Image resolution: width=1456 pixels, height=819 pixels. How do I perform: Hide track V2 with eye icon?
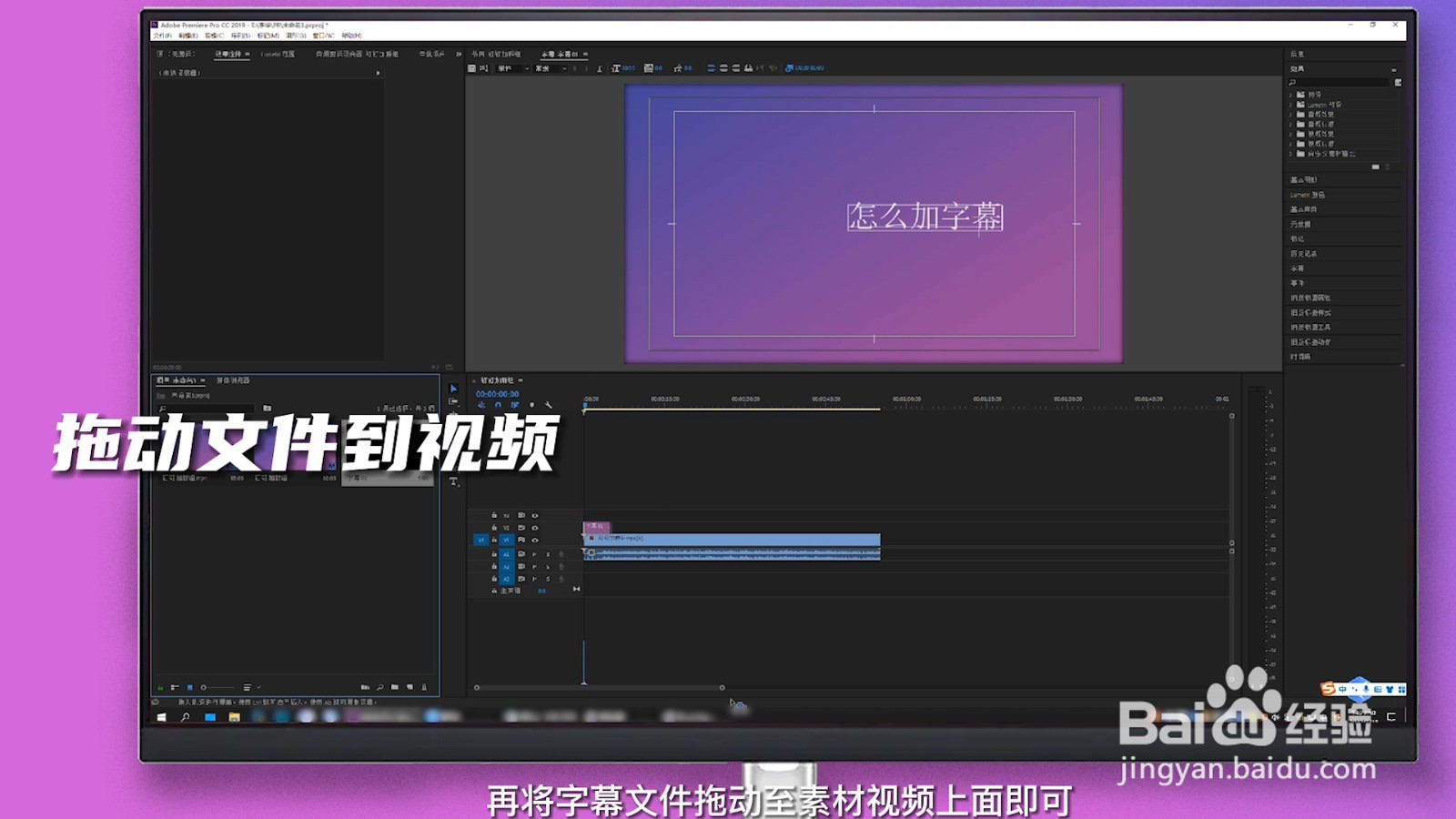pos(535,528)
